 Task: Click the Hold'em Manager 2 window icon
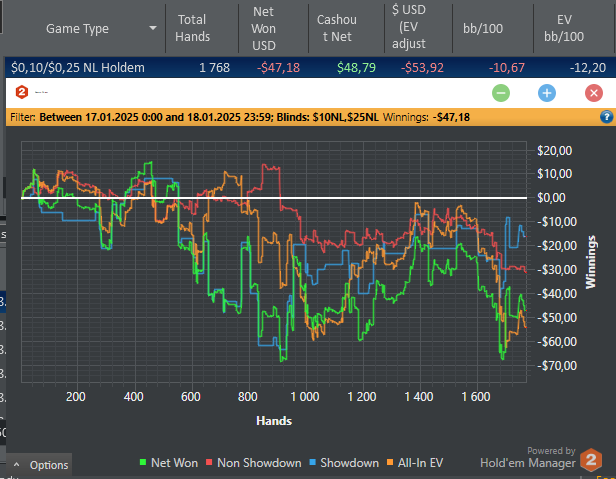[x=22, y=92]
